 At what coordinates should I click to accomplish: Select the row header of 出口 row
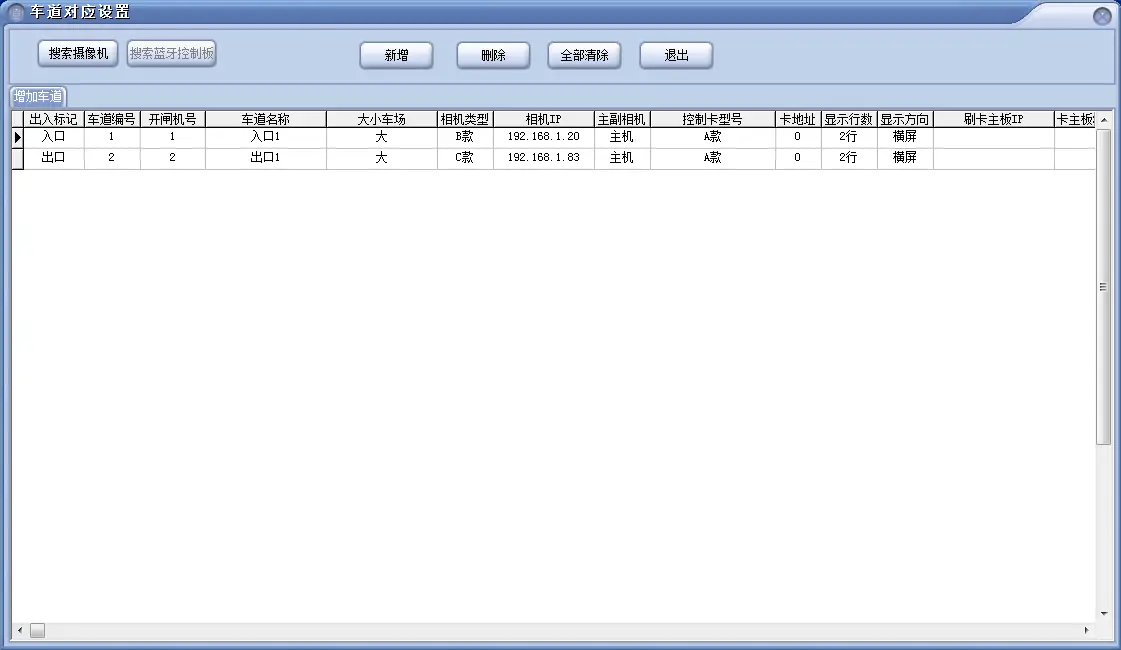(17, 158)
